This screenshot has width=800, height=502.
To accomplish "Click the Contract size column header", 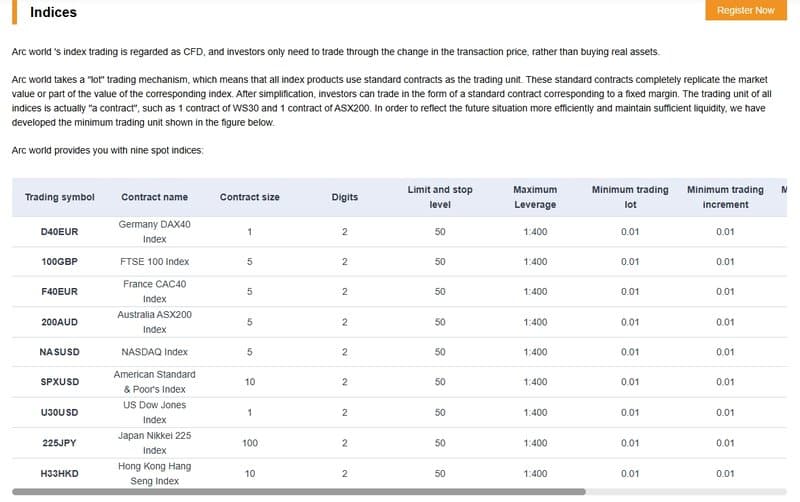I will pyautogui.click(x=249, y=197).
